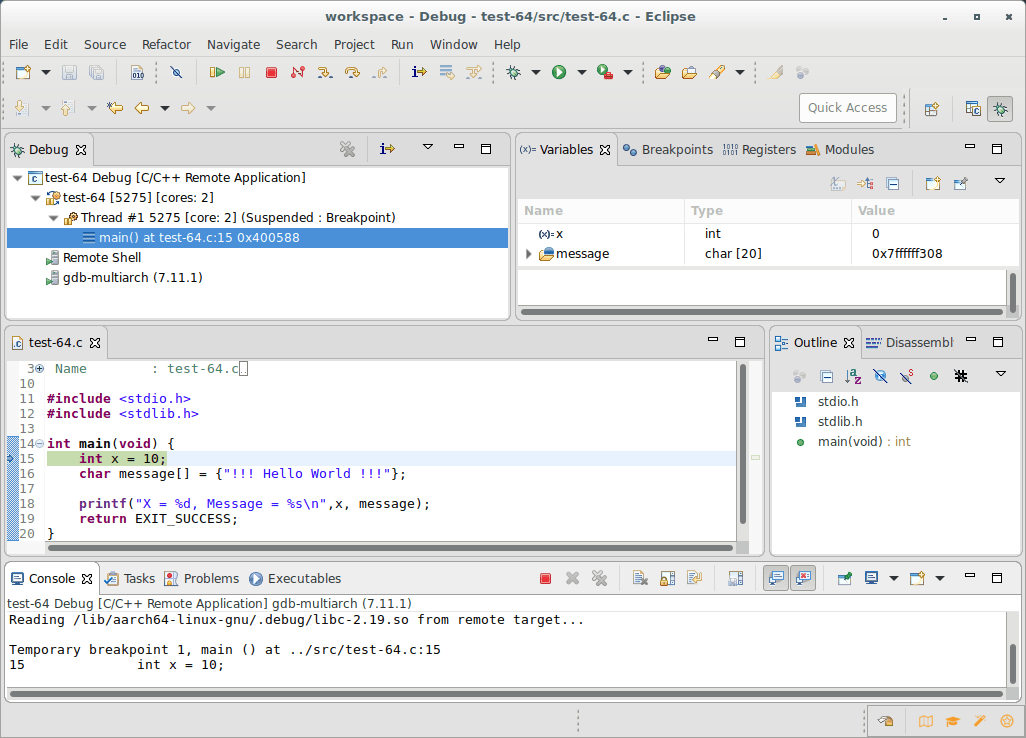
Task: Click the Quick Access search field
Action: tap(847, 108)
